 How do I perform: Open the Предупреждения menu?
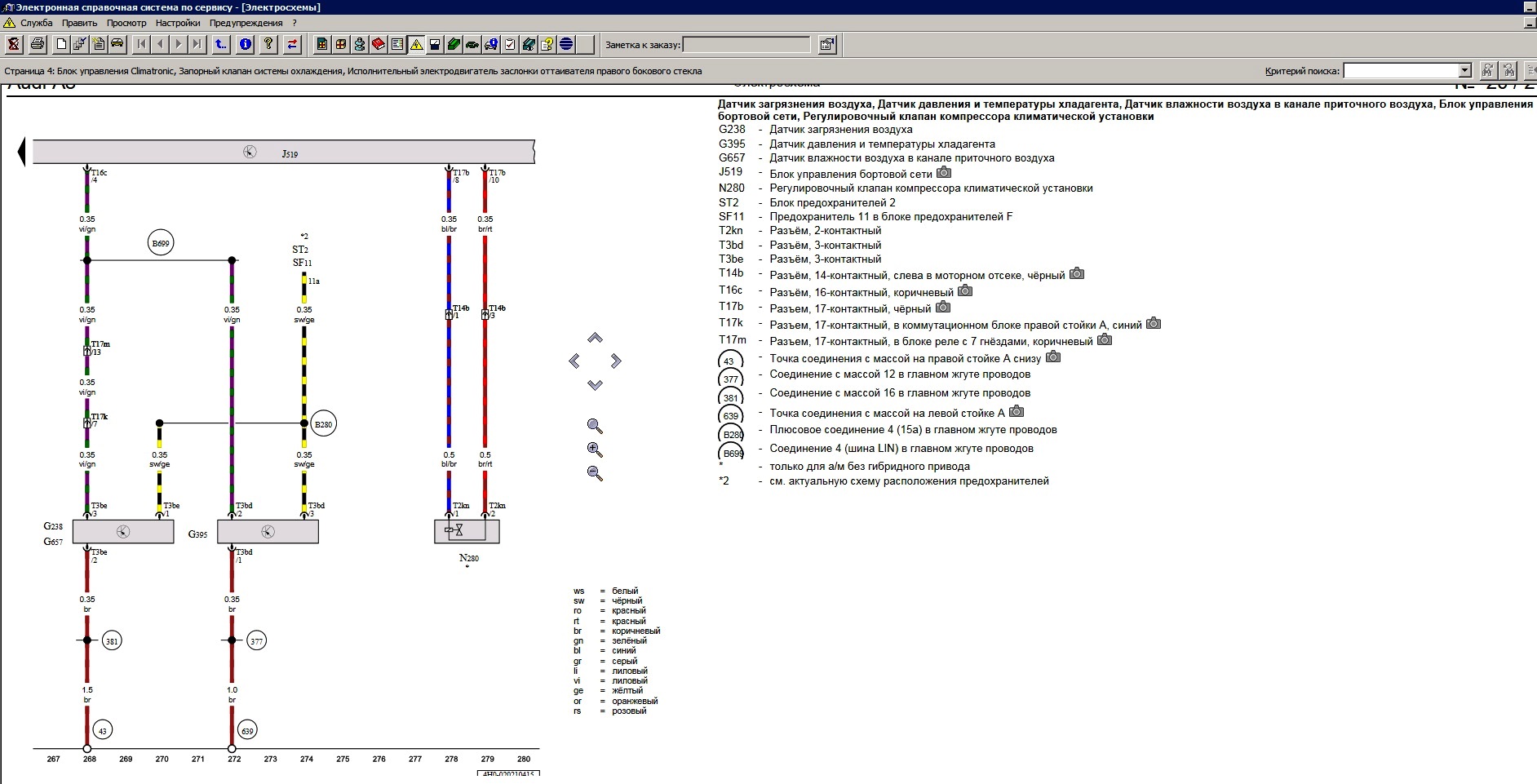(246, 23)
